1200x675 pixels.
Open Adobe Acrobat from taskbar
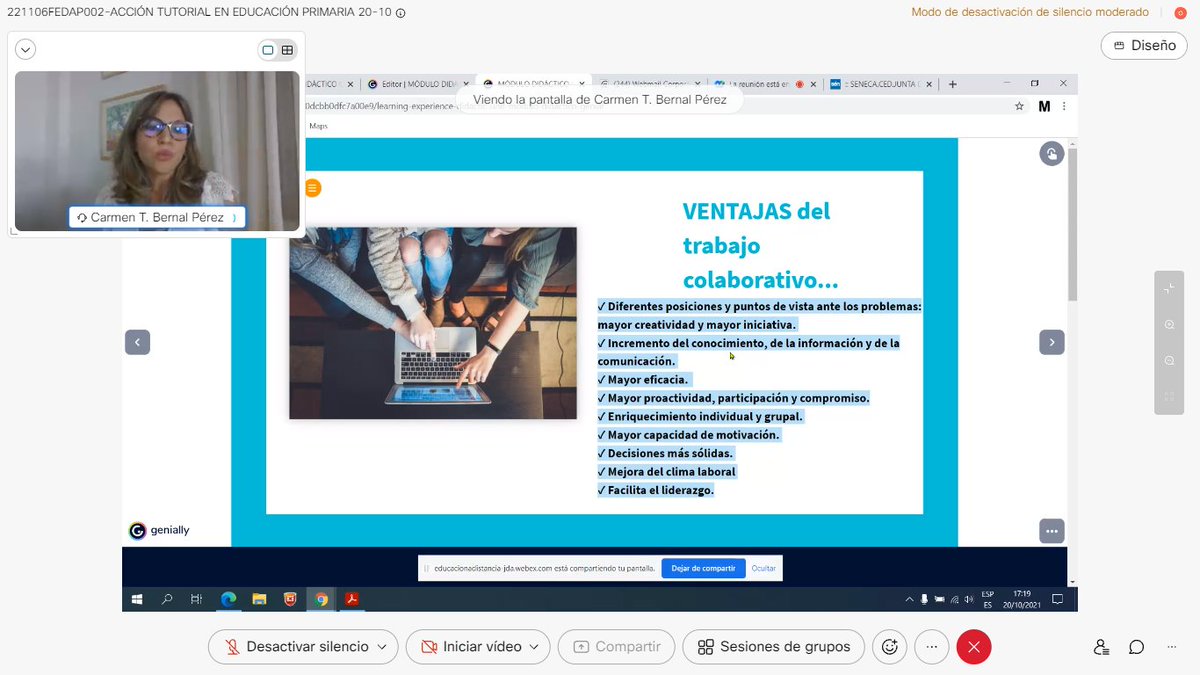352,599
